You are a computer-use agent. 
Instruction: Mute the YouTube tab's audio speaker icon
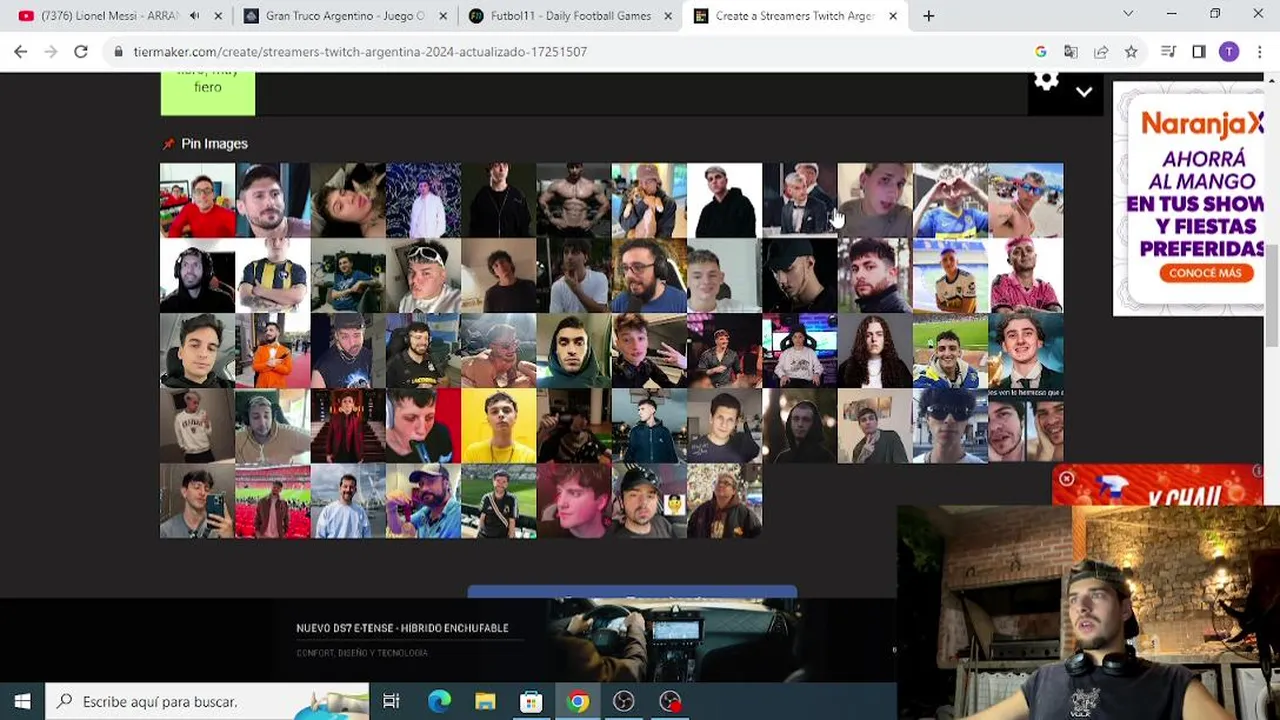[194, 16]
